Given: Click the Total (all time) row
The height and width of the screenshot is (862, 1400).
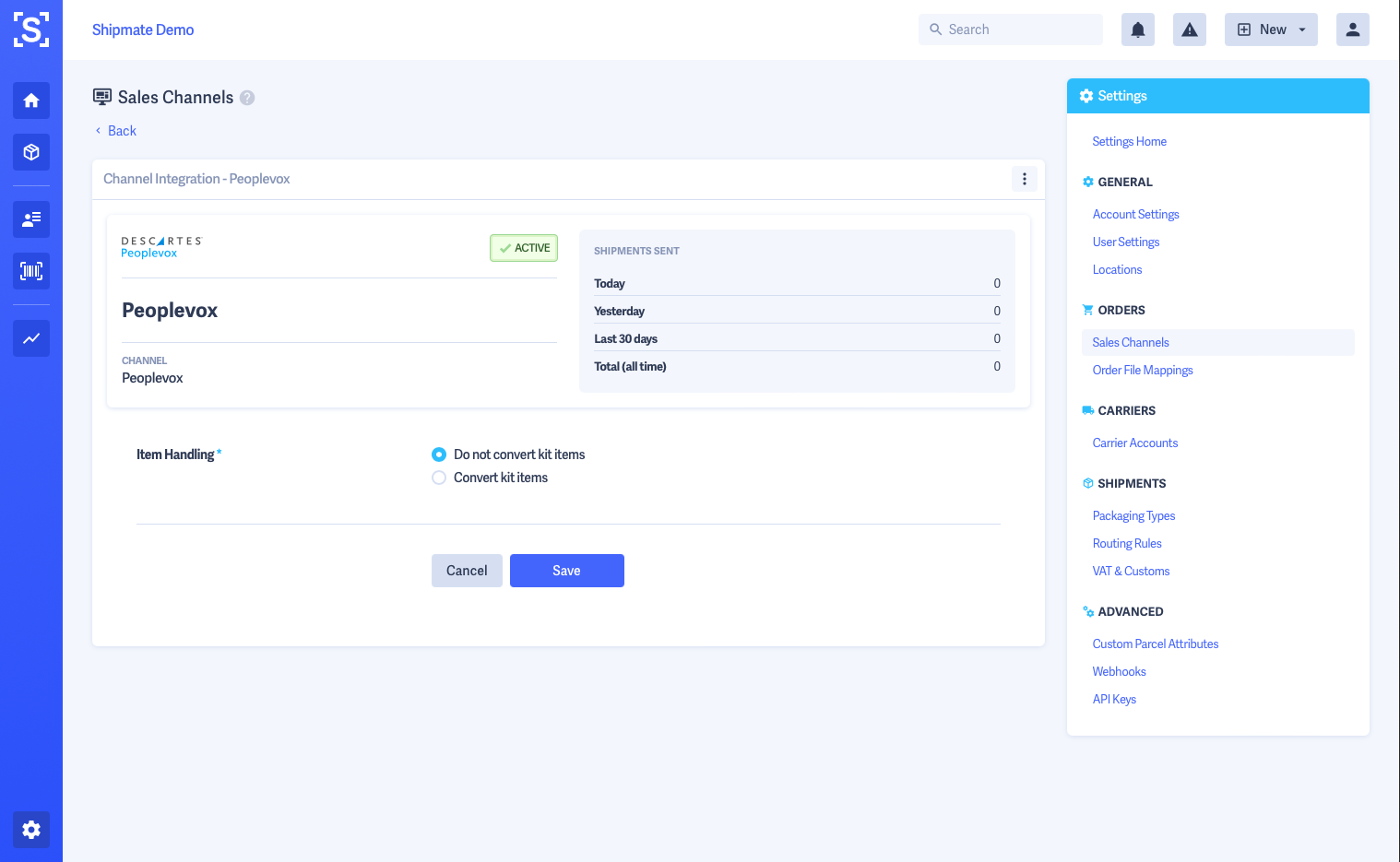Looking at the screenshot, I should [x=797, y=366].
